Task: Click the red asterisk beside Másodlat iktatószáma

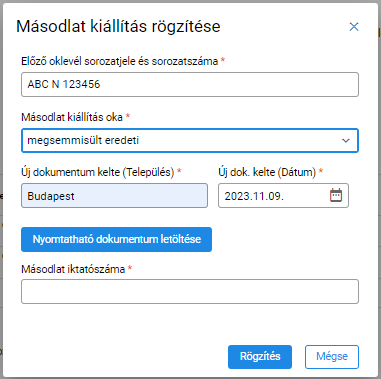Action: [130, 268]
